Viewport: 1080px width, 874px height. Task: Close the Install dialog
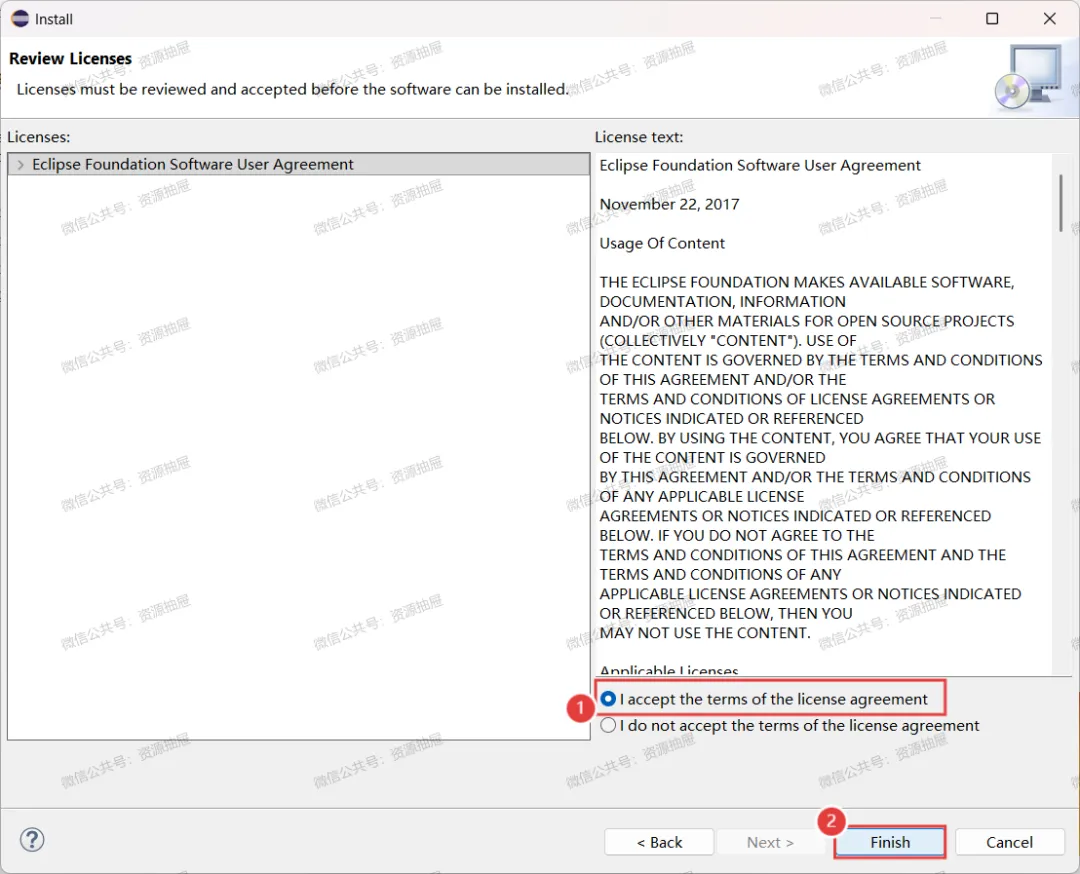[1049, 19]
